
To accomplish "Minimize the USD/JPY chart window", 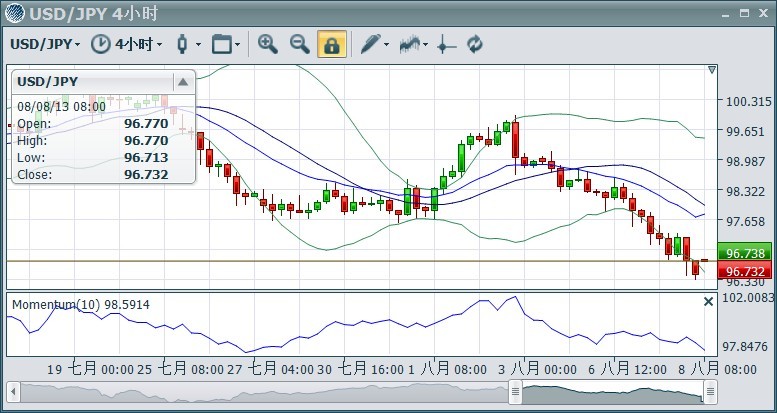I will pos(726,14).
